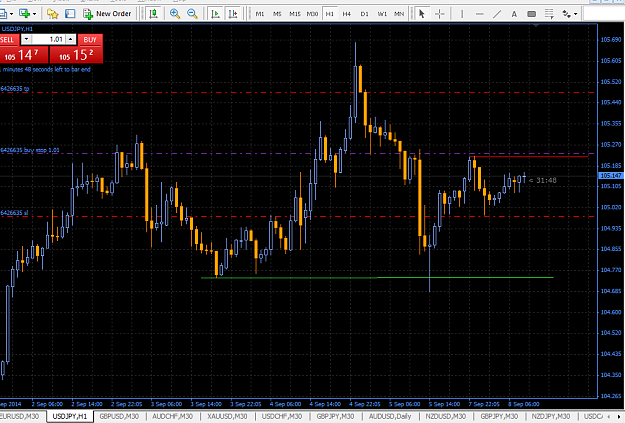625x423 pixels.
Task: Select the H4 timeframe
Action: 347,14
